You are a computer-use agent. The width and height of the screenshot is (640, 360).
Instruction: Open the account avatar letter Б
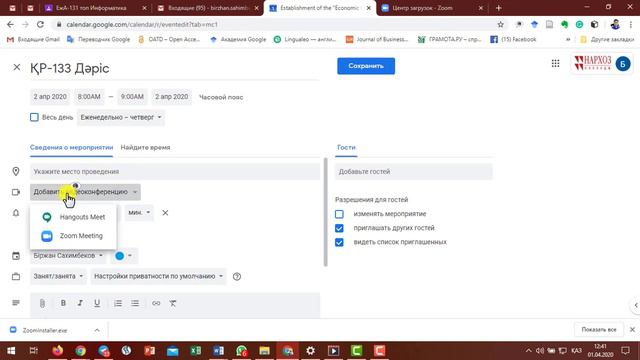[x=623, y=64]
